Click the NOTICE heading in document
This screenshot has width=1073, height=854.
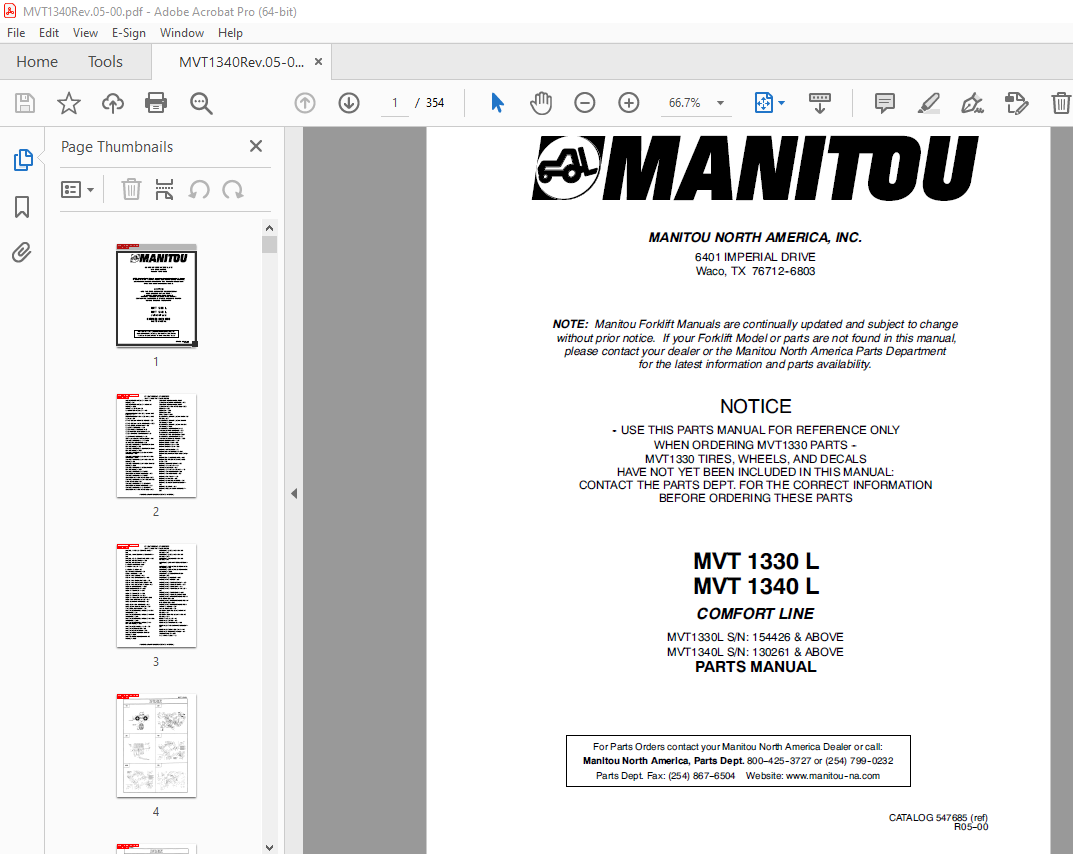tap(755, 406)
